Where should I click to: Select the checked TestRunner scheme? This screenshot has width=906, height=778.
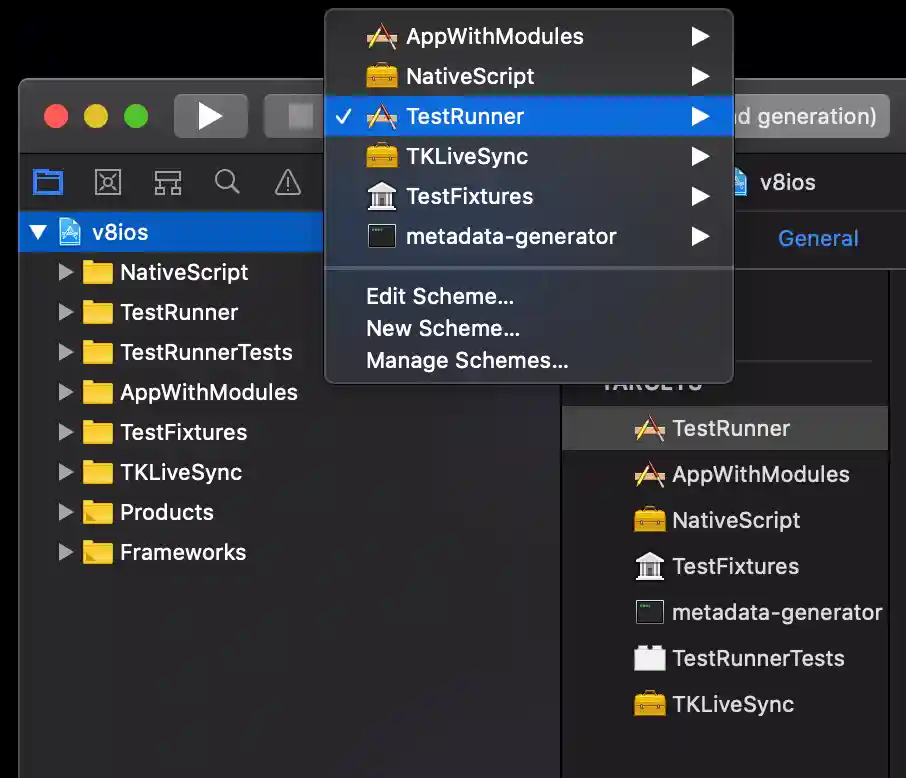point(464,116)
